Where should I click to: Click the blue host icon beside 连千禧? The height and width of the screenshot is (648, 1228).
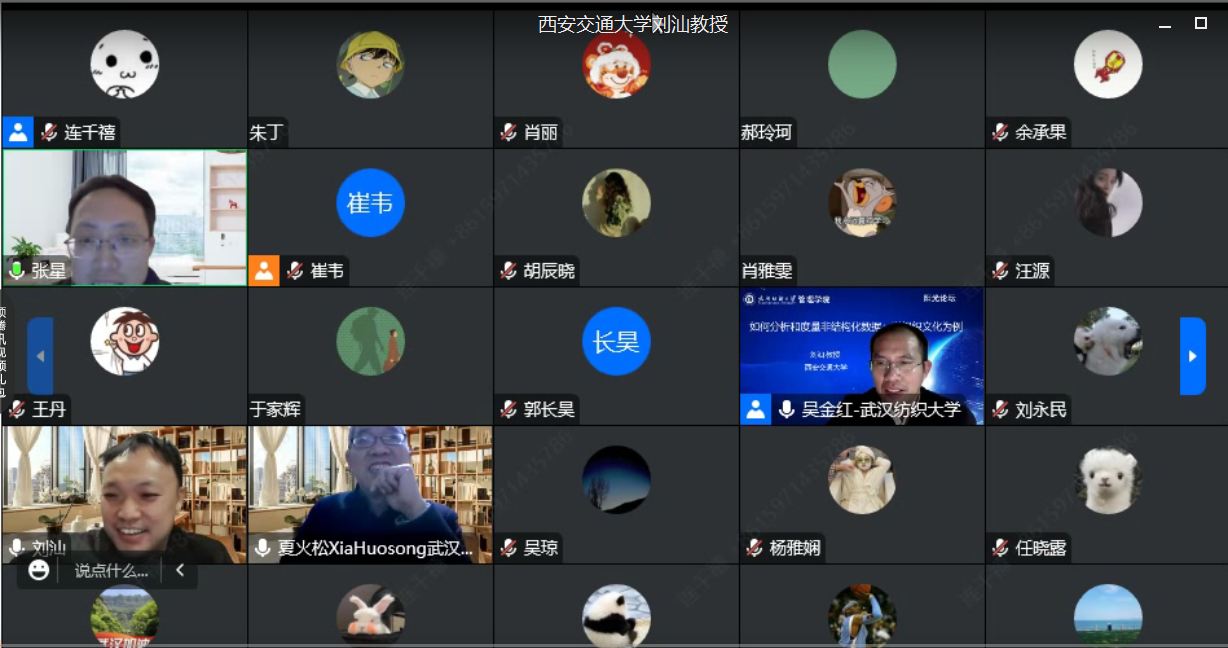[x=18, y=132]
